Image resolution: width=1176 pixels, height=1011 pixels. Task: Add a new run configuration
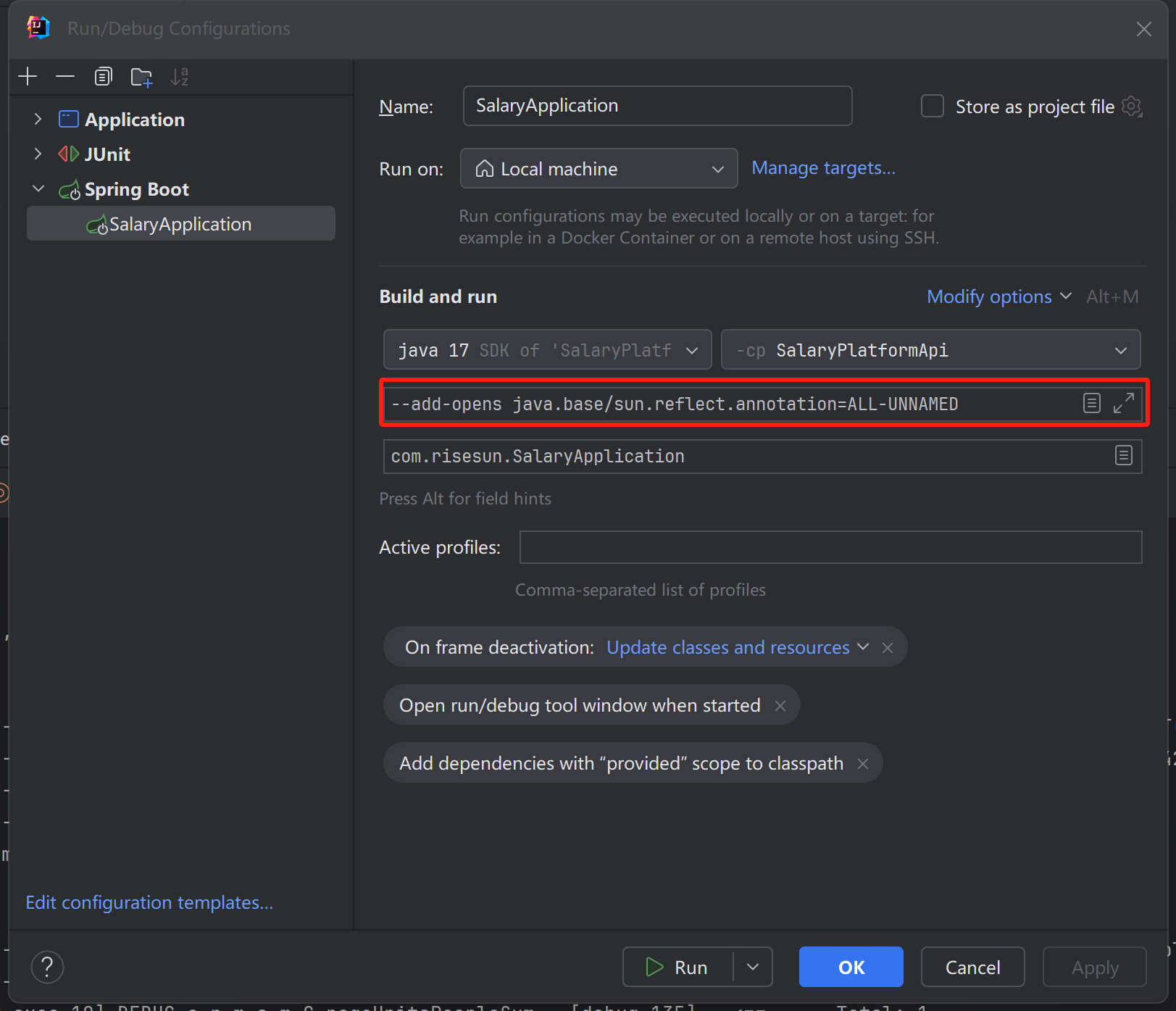click(x=27, y=76)
